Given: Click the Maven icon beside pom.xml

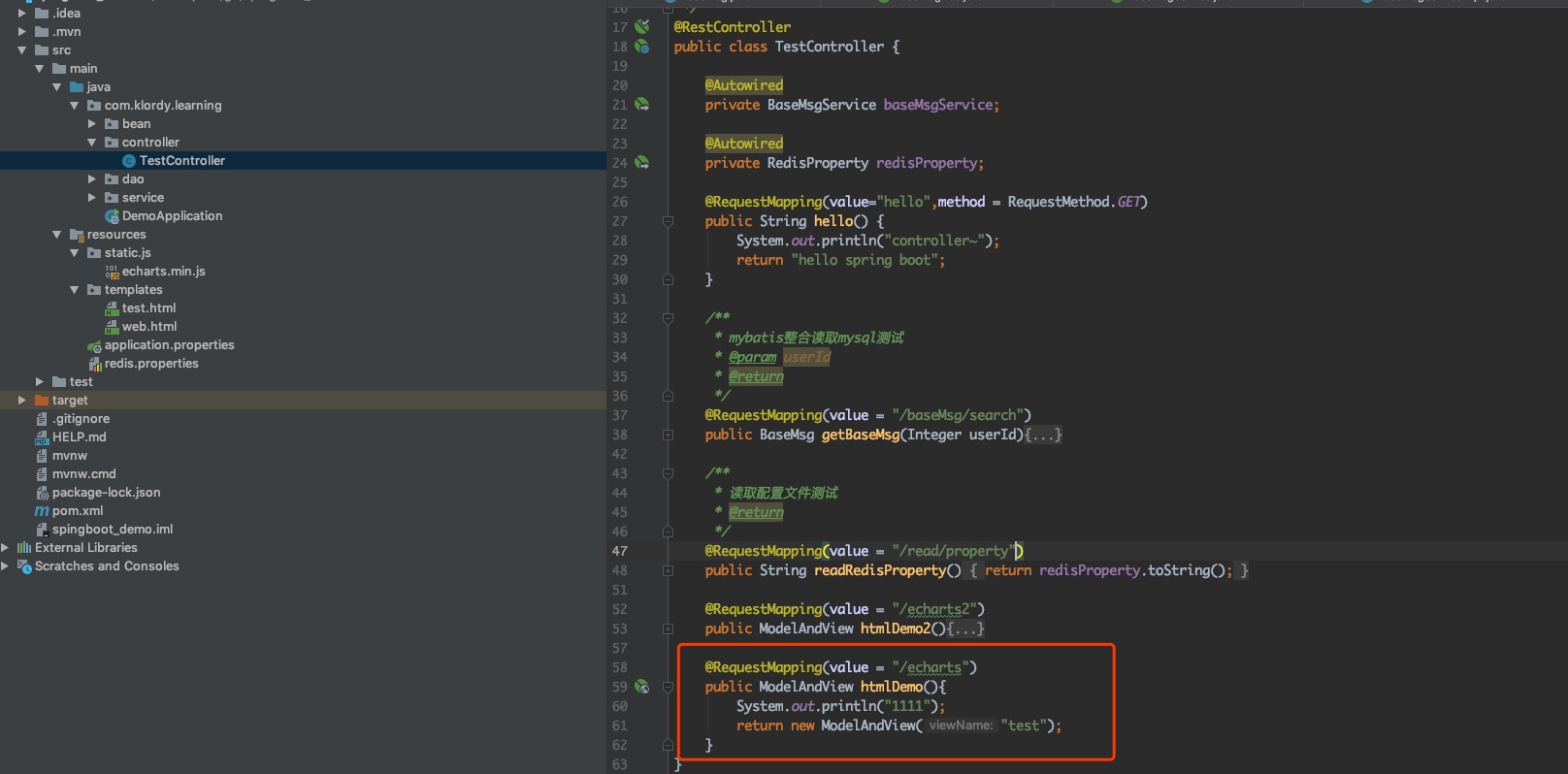Looking at the screenshot, I should pos(42,511).
